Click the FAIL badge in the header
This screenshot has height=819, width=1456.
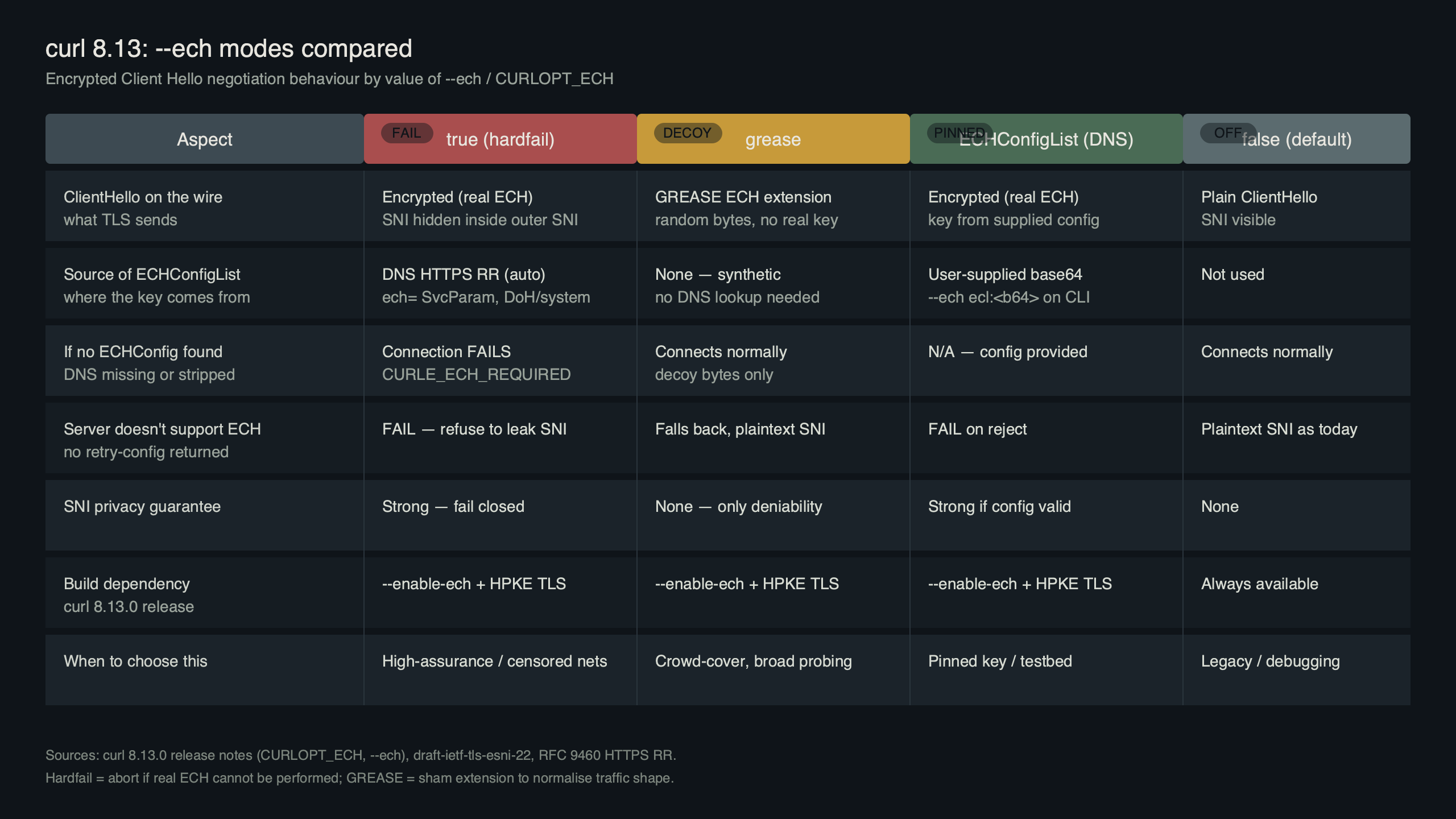coord(407,133)
